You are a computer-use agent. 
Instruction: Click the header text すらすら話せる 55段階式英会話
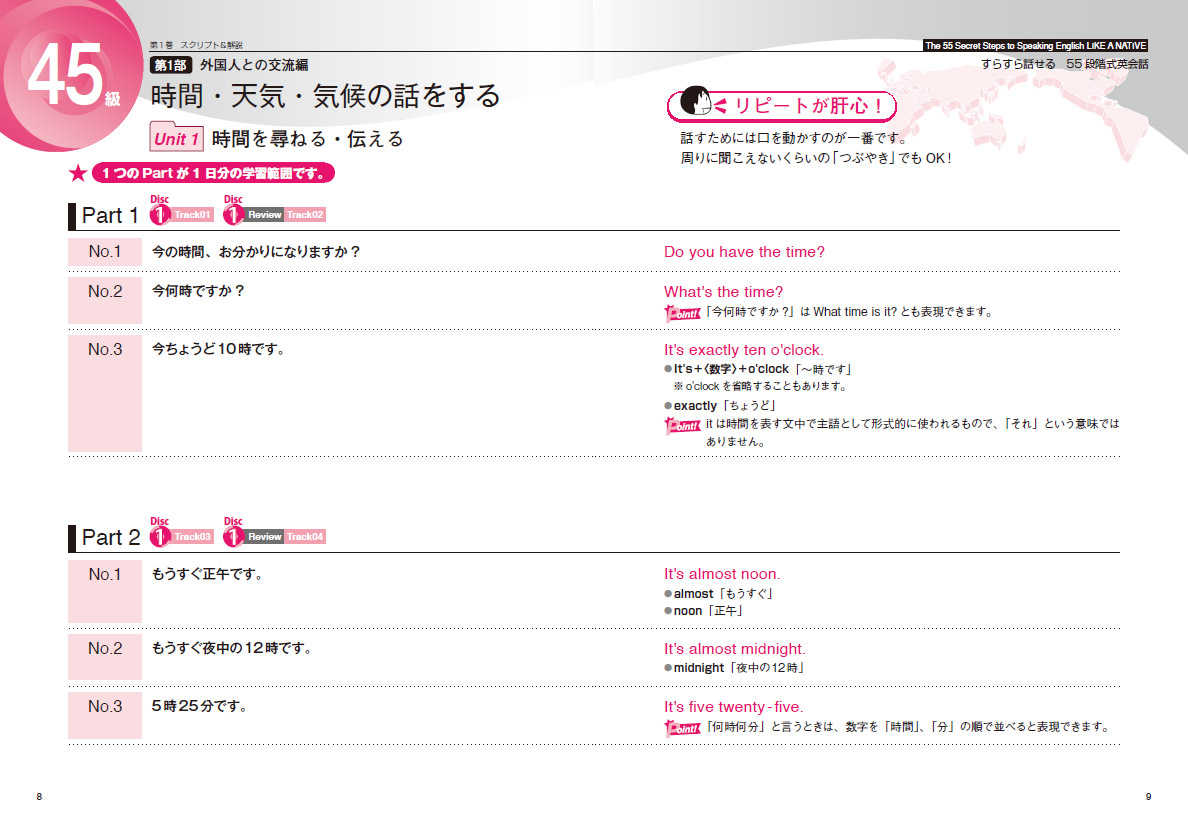[x=1065, y=64]
